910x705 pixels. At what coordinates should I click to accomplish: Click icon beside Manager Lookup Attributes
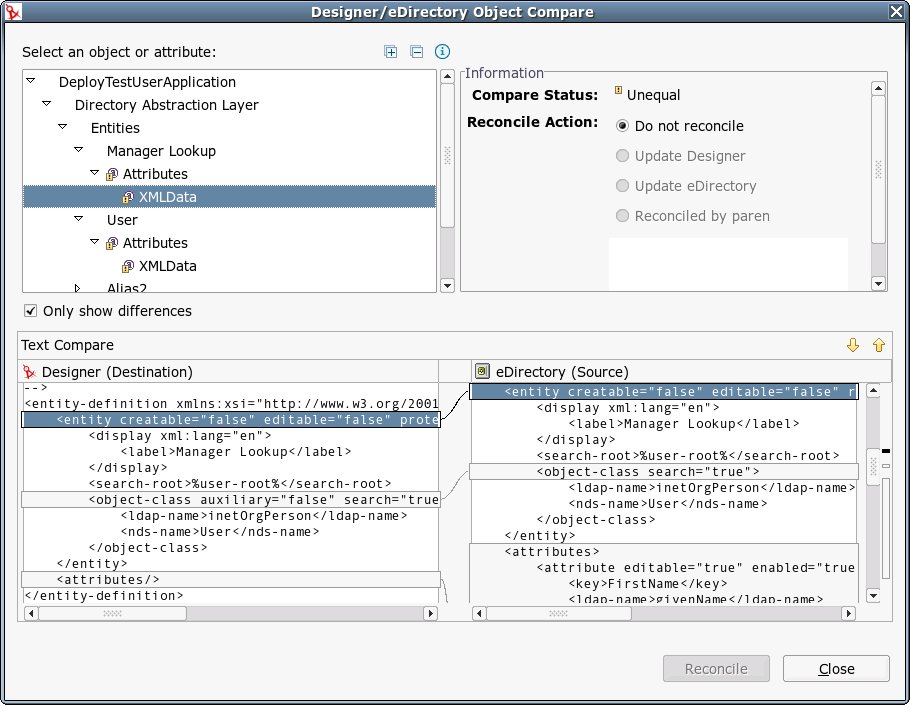point(112,174)
